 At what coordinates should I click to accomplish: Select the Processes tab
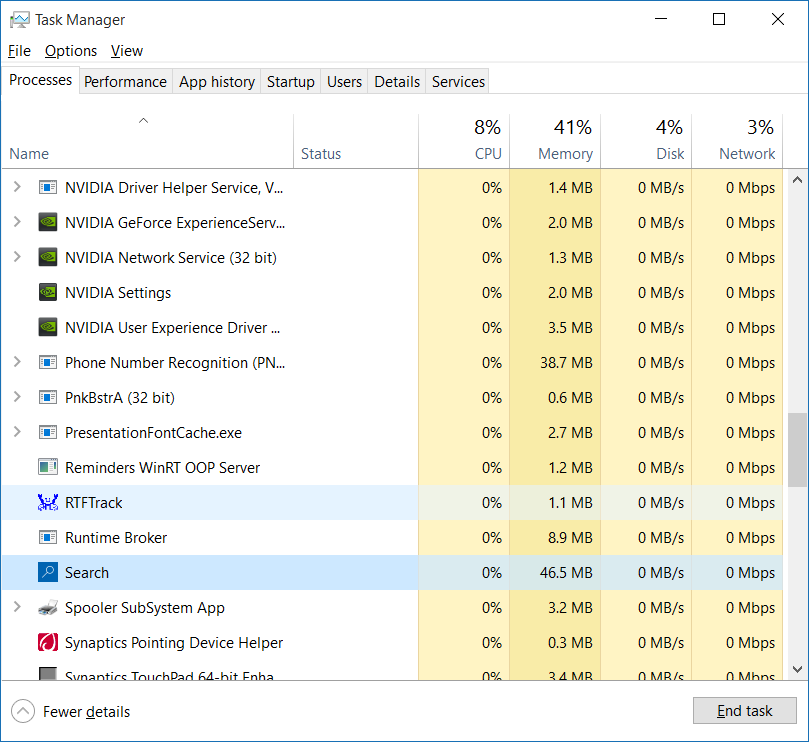click(x=40, y=80)
